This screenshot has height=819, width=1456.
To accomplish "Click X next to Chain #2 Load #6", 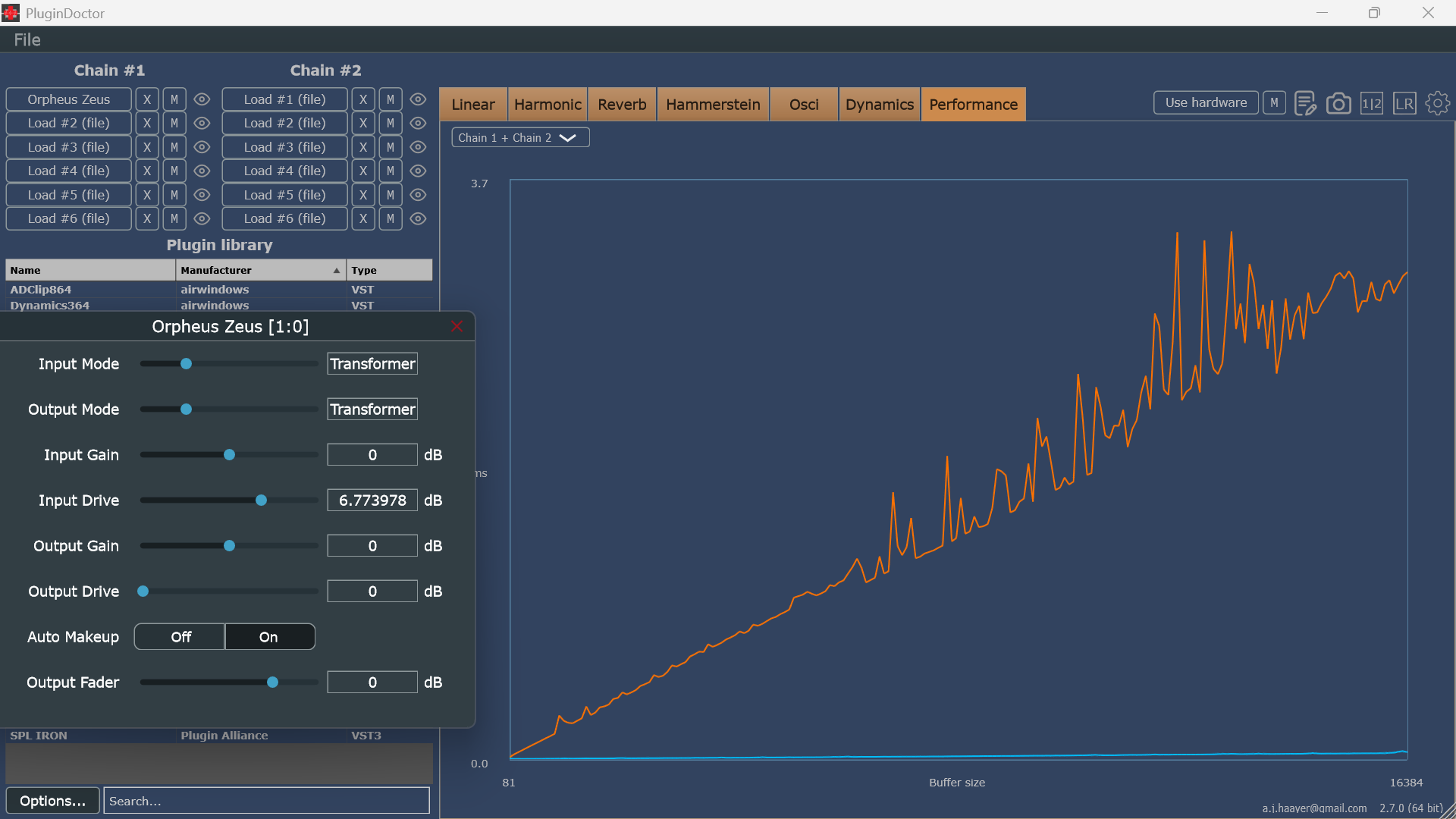I will pos(363,218).
